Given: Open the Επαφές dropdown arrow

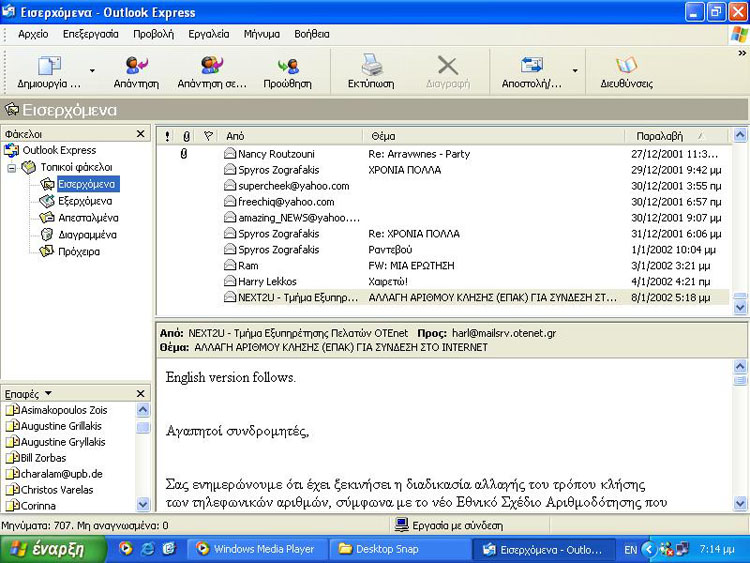Looking at the screenshot, I should tap(48, 393).
